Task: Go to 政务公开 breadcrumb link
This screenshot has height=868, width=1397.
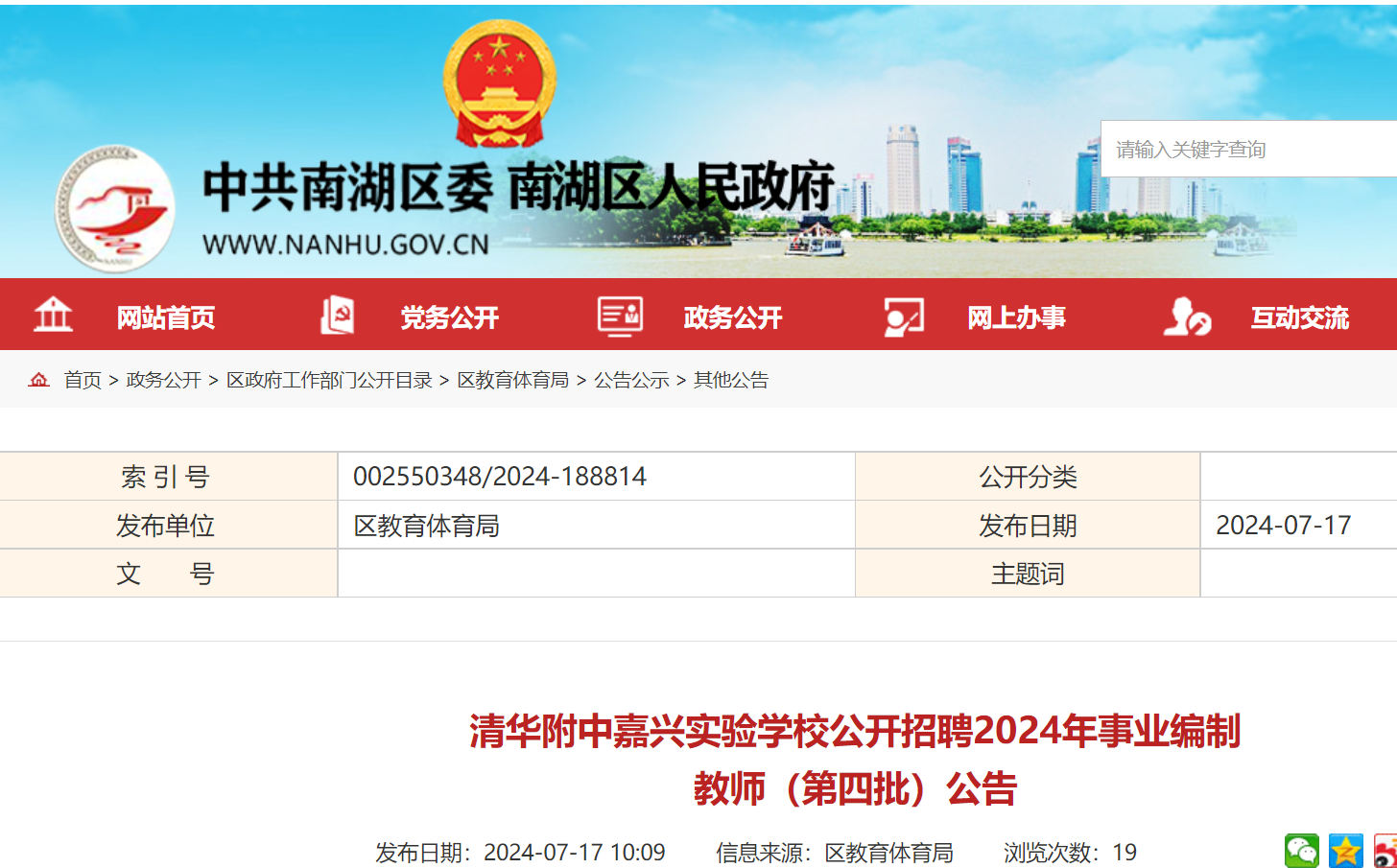Action: tap(163, 380)
